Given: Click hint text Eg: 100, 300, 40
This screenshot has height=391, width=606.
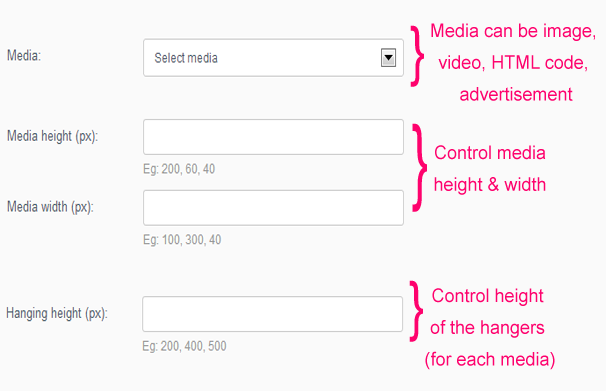Looking at the screenshot, I should pos(182,240).
